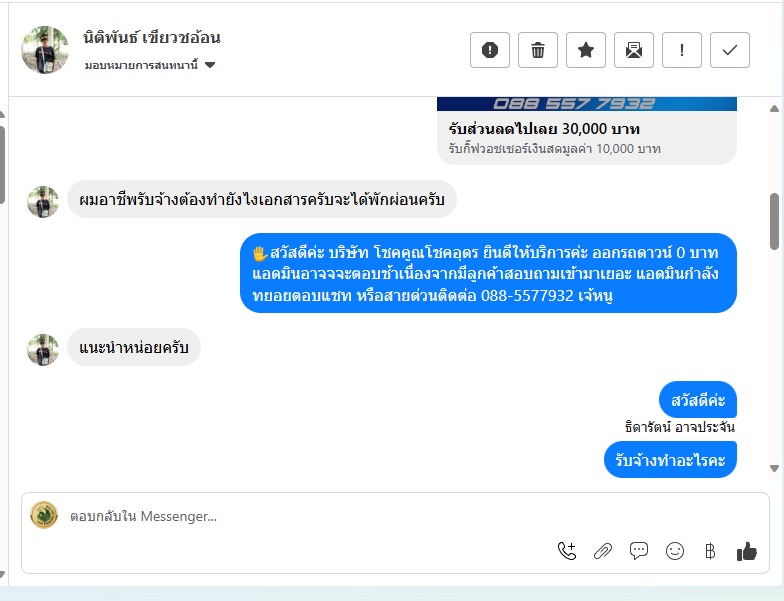784x601 pixels.
Task: Open emoji picker smiley icon
Action: pyautogui.click(x=675, y=551)
